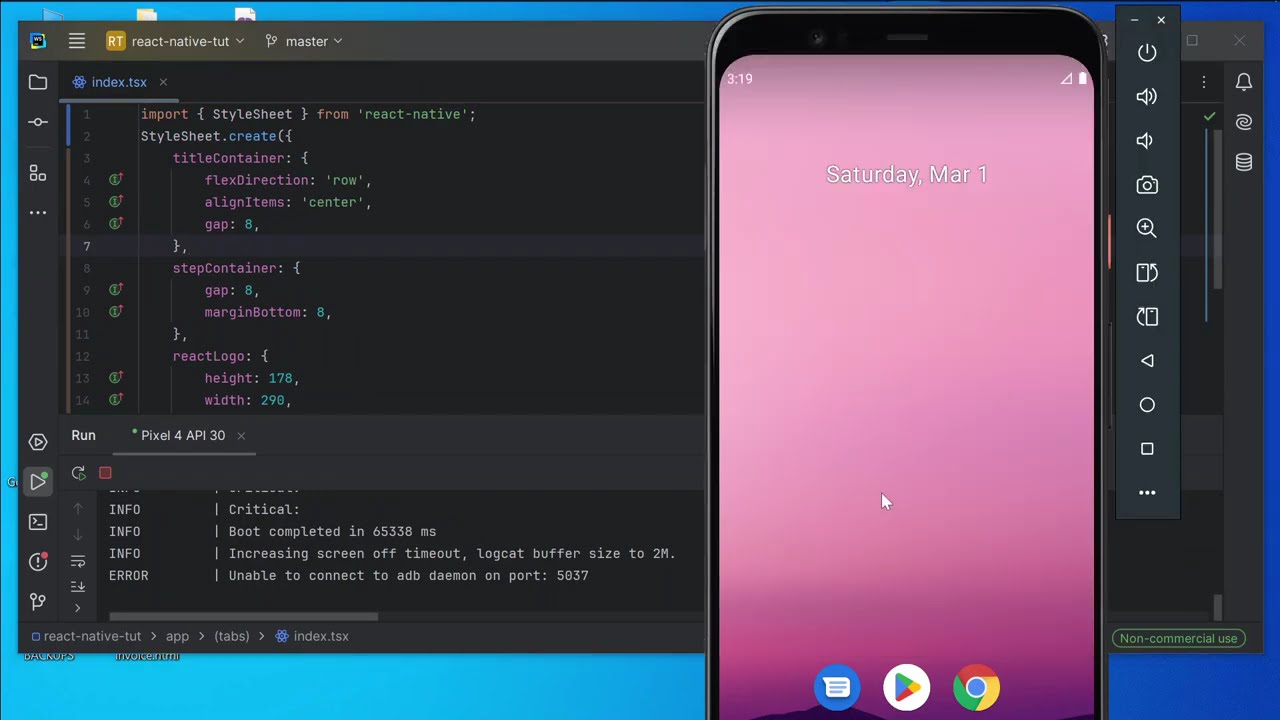Screen dimensions: 1280x720
Task: Open the master branch dropdown
Action: click(304, 41)
